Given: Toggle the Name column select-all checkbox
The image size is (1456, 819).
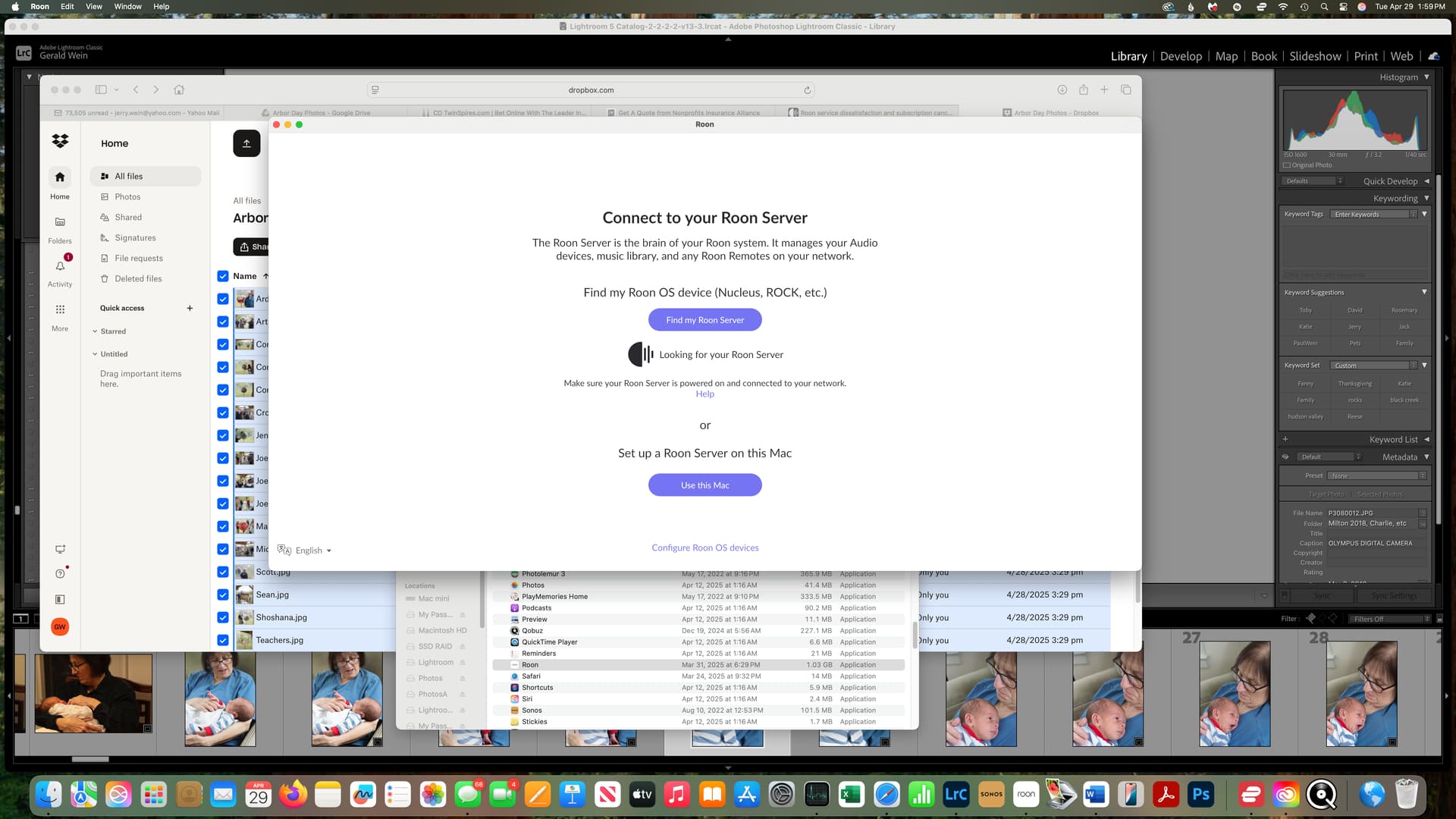Looking at the screenshot, I should [223, 276].
